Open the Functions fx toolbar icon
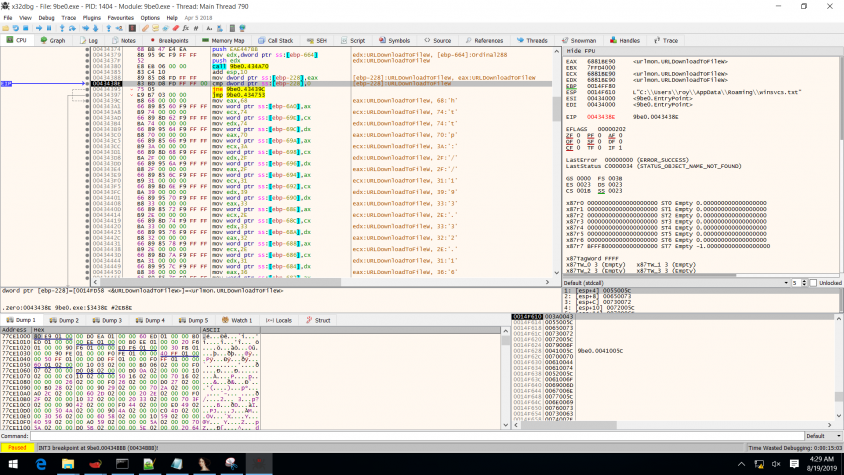Image resolution: width=844 pixels, height=475 pixels. coord(186,28)
